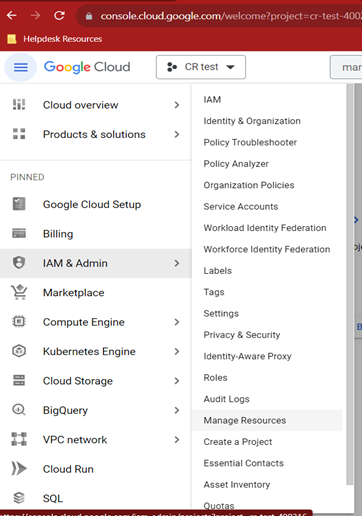Image resolution: width=362 pixels, height=516 pixels.
Task: Choose IAM in the submenu
Action: coord(212,99)
